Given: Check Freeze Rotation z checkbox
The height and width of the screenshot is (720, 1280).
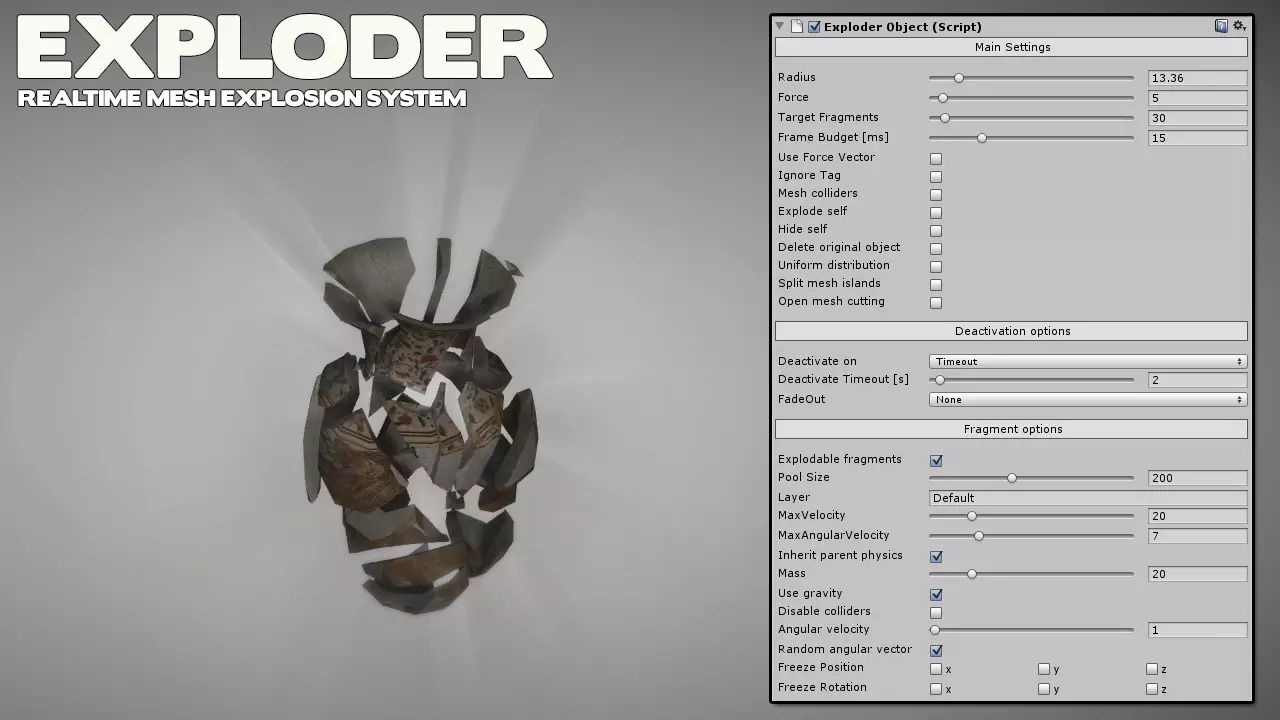Looking at the screenshot, I should 1152,689.
